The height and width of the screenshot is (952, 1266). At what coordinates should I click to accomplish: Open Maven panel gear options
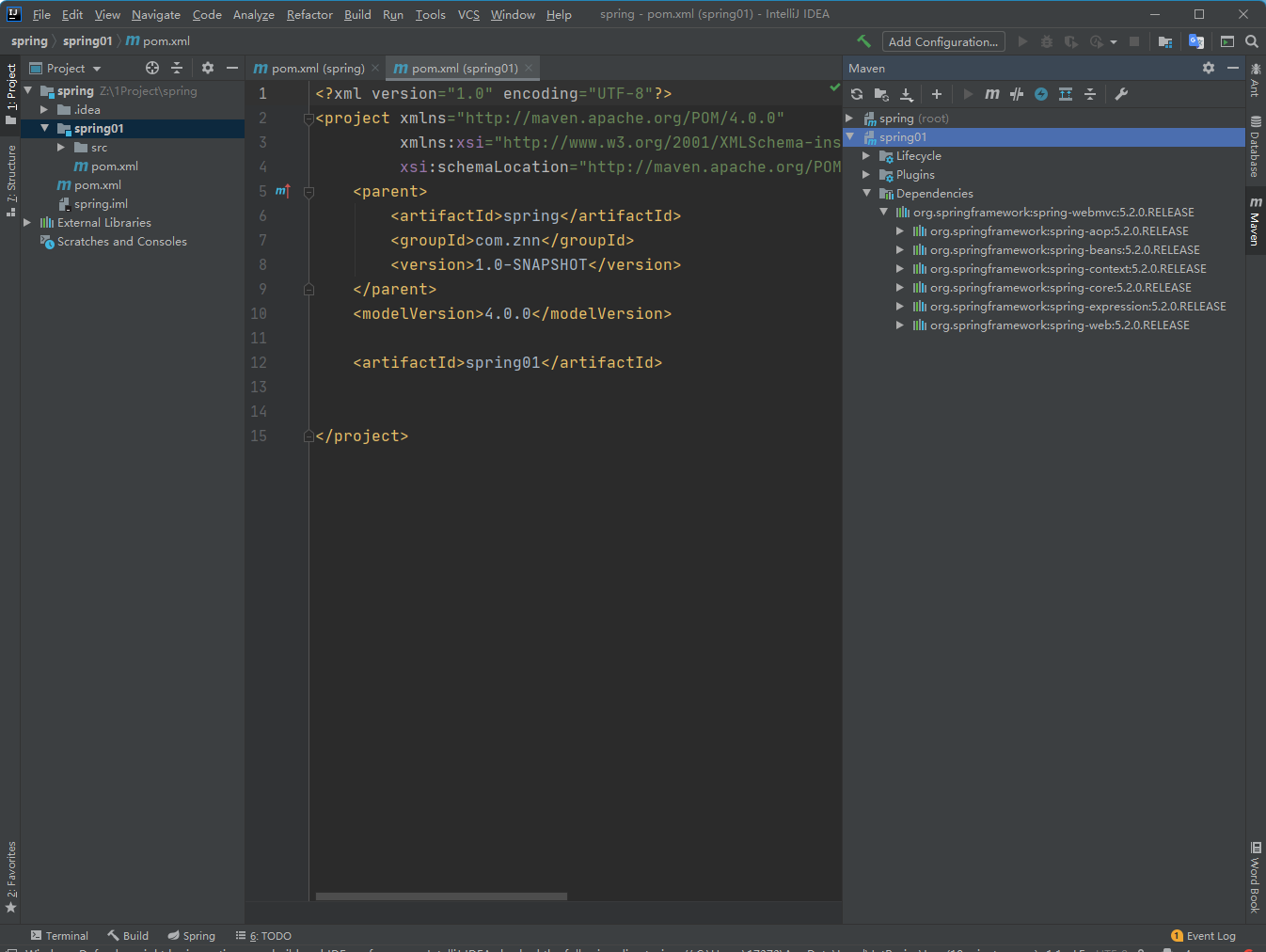(1209, 68)
